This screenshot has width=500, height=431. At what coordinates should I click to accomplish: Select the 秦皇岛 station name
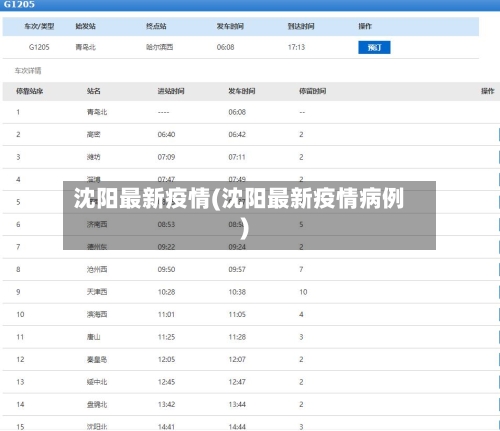pos(97,359)
